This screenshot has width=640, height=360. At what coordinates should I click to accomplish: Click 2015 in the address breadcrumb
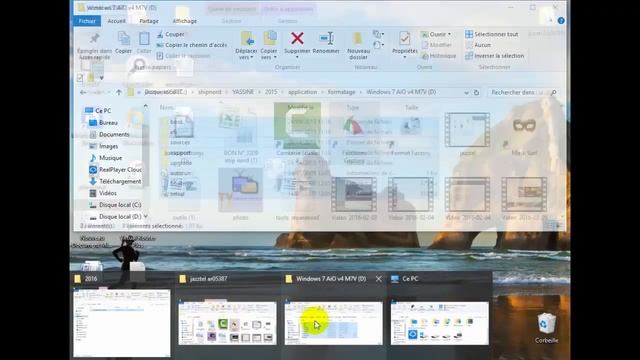[271, 92]
